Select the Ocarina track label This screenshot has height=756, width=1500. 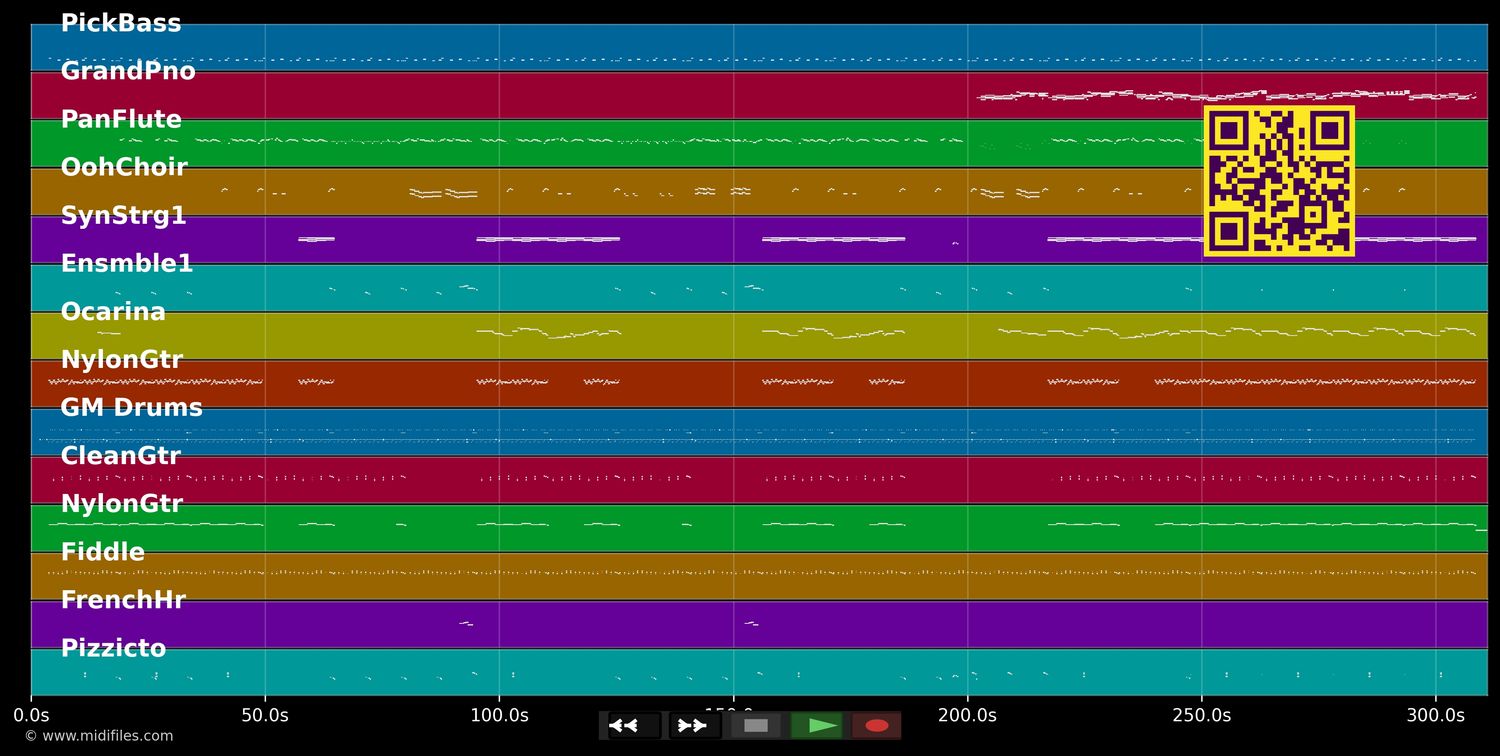[x=113, y=312]
